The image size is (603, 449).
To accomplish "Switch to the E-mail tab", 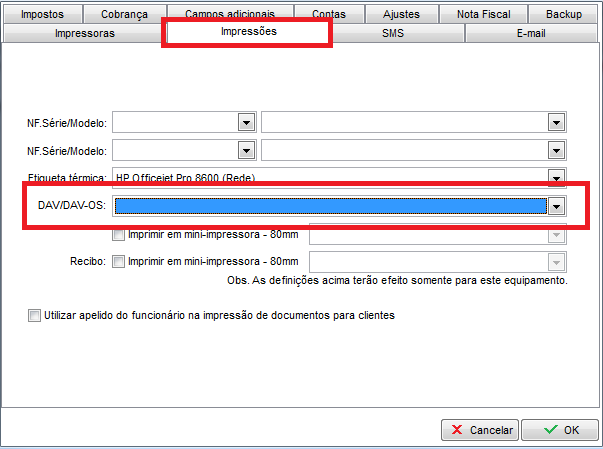I will 531,33.
